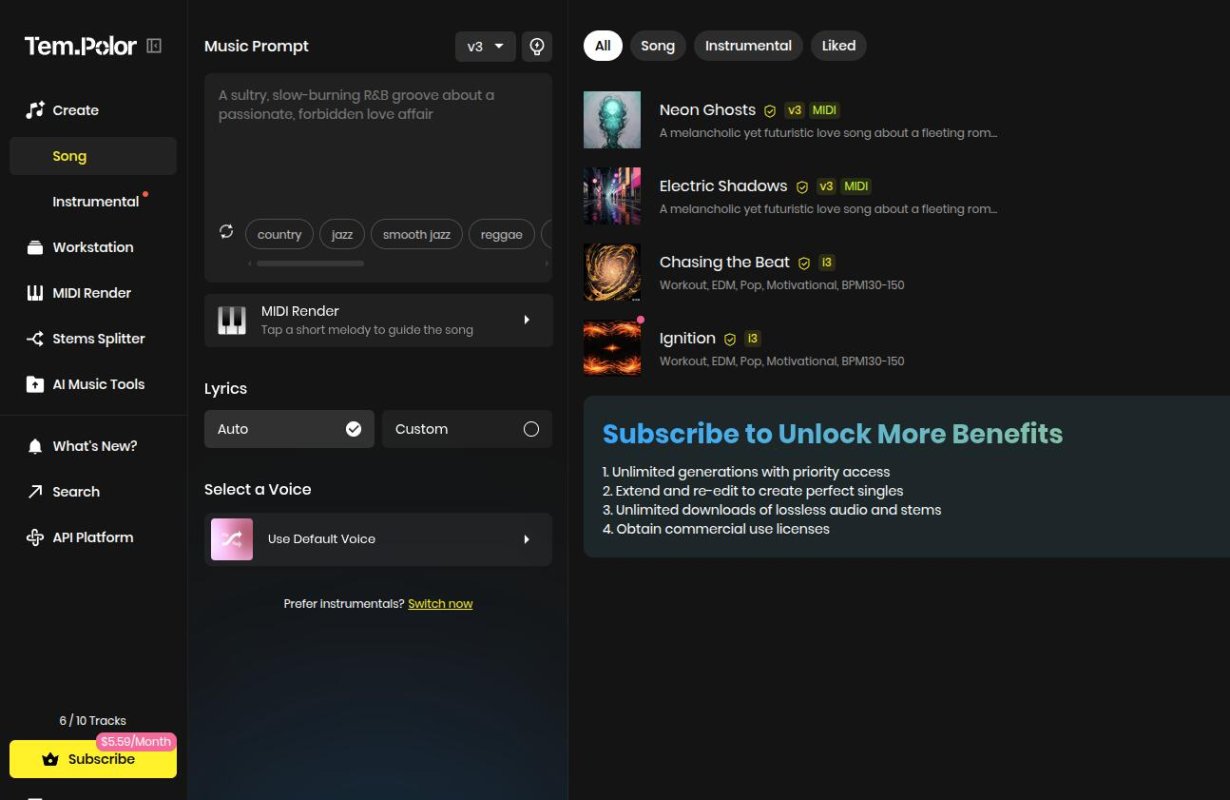Show only Liked tracks
Screen dimensions: 1230x800
[x=838, y=45]
